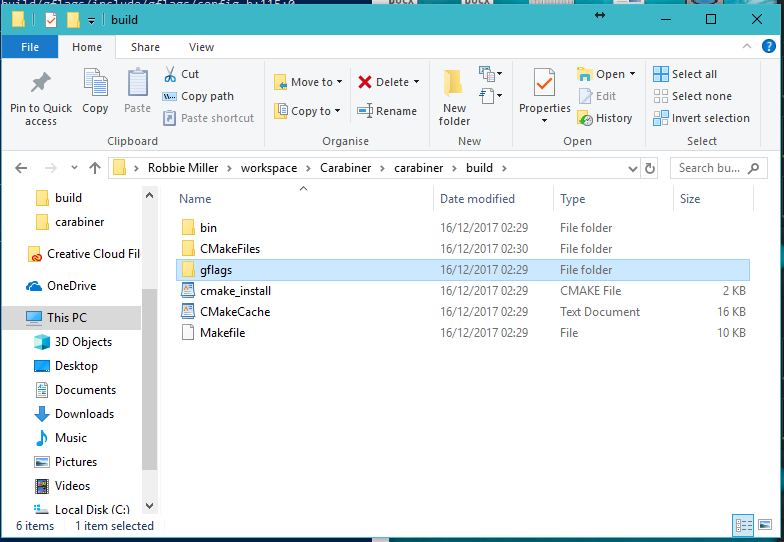Click the Paste clipboard icon
The height and width of the screenshot is (542, 784).
click(137, 91)
